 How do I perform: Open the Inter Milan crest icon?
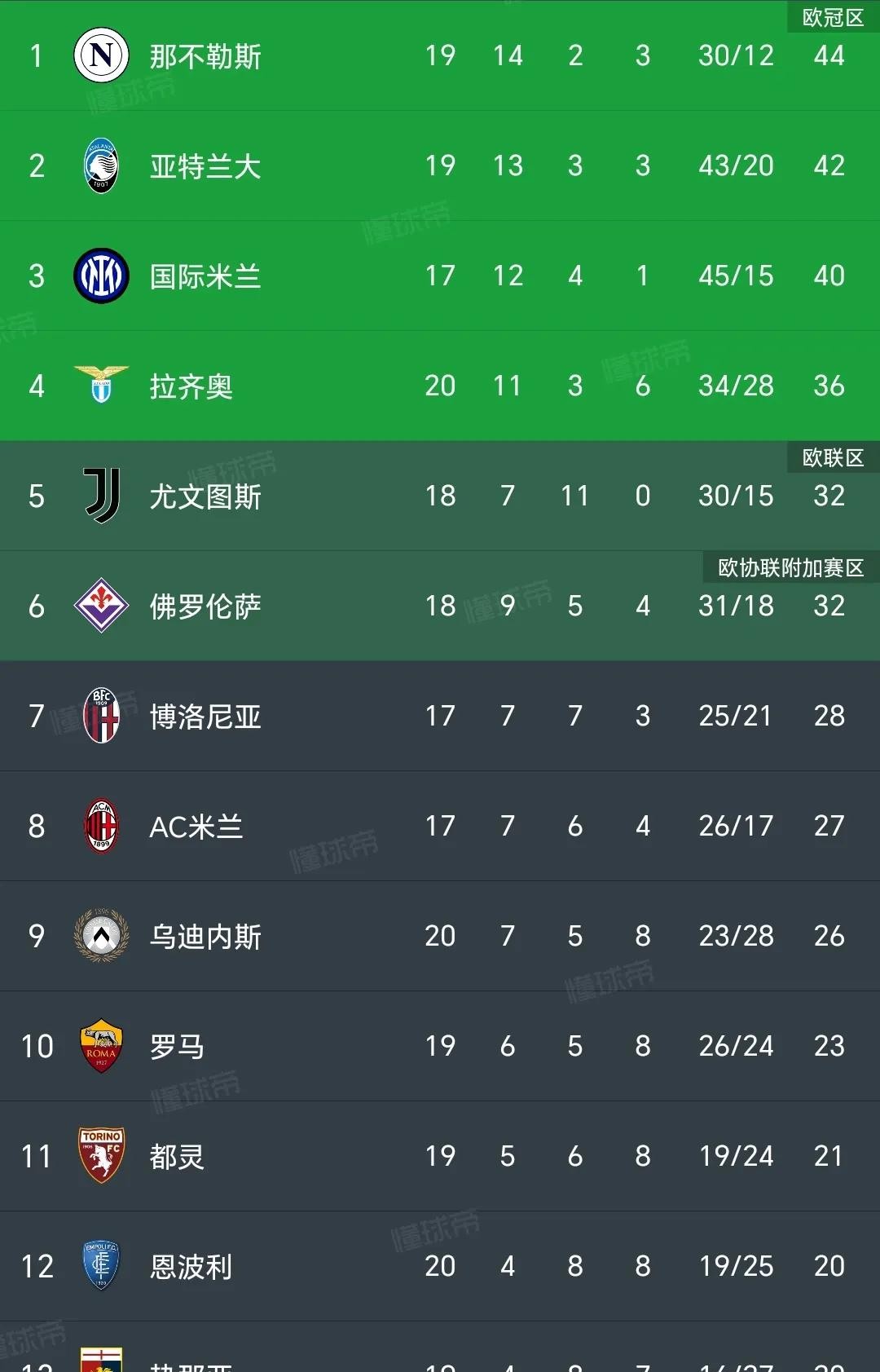pyautogui.click(x=101, y=276)
